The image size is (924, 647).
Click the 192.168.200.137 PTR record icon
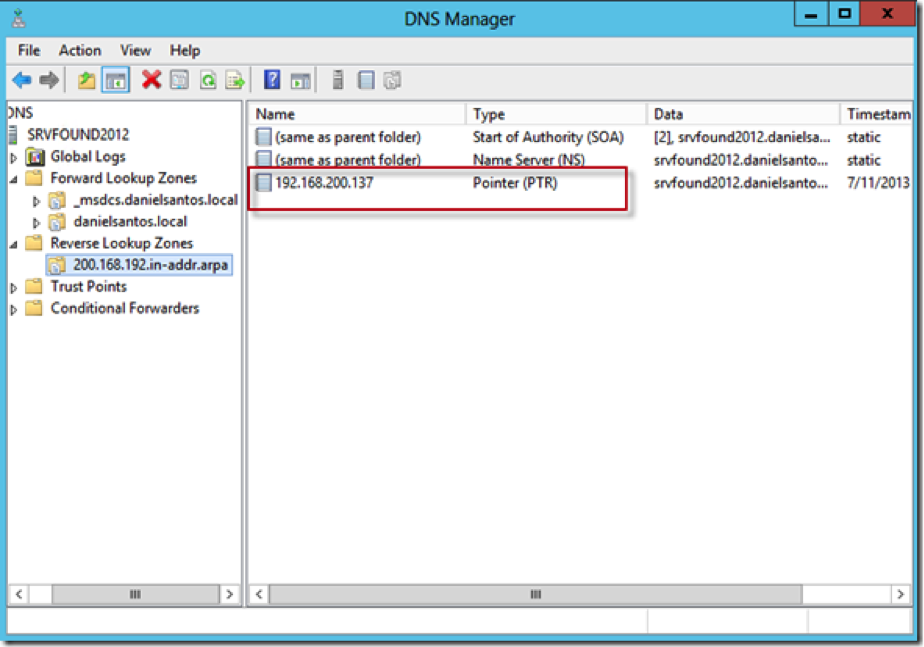click(263, 183)
